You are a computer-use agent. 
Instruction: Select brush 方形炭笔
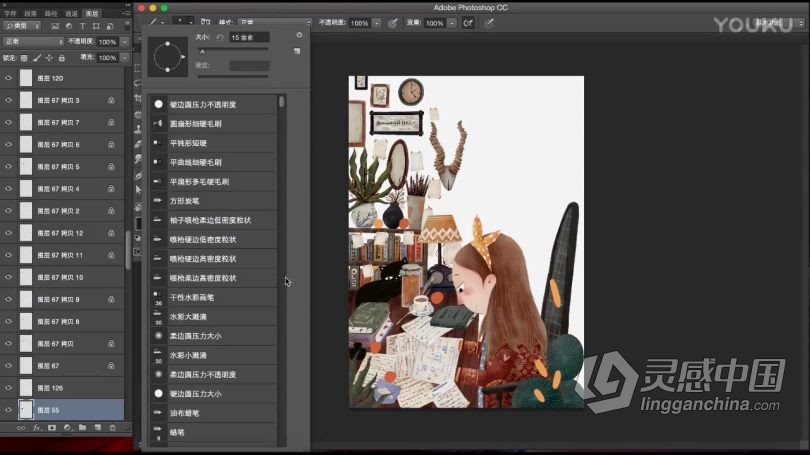point(213,201)
